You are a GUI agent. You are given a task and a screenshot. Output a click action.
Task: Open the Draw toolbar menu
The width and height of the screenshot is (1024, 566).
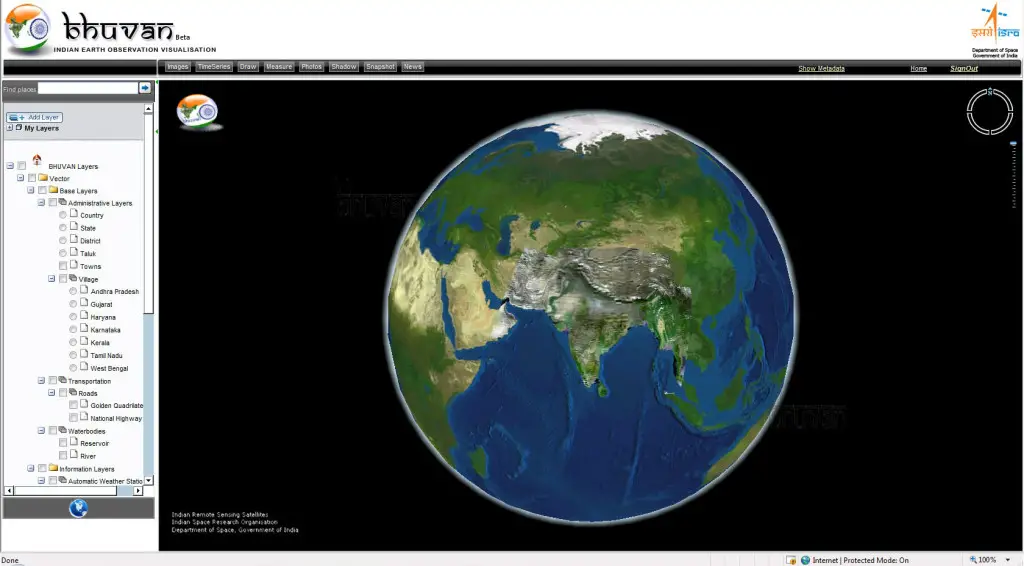pyautogui.click(x=248, y=67)
